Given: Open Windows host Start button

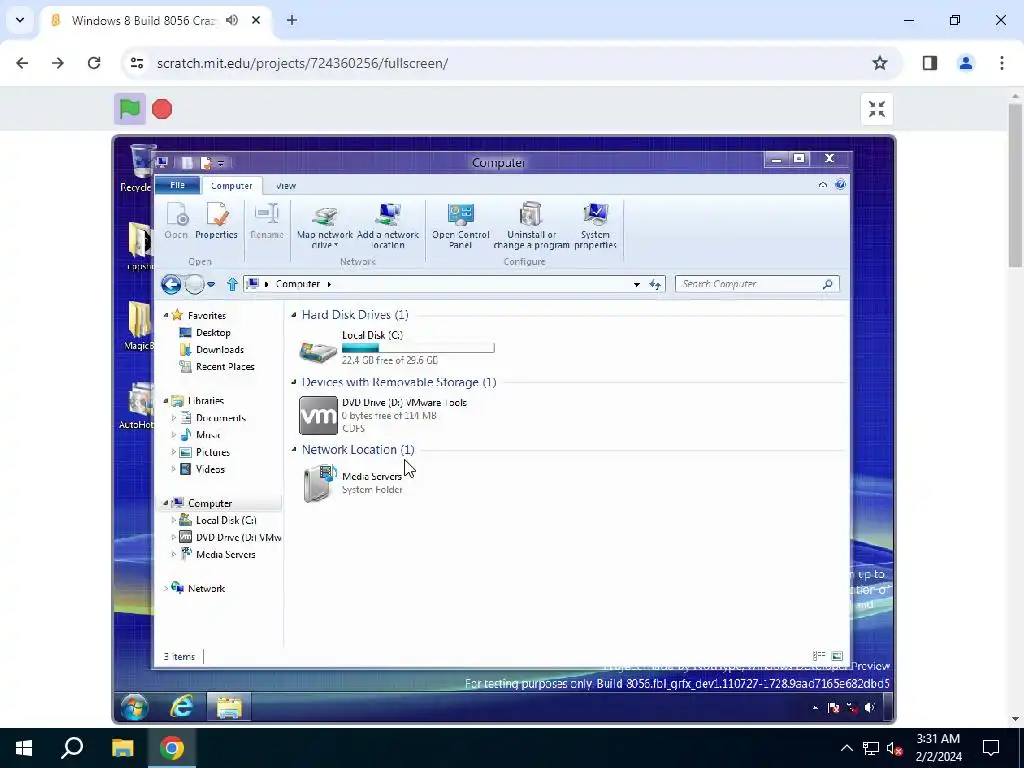Looking at the screenshot, I should click(x=24, y=748).
